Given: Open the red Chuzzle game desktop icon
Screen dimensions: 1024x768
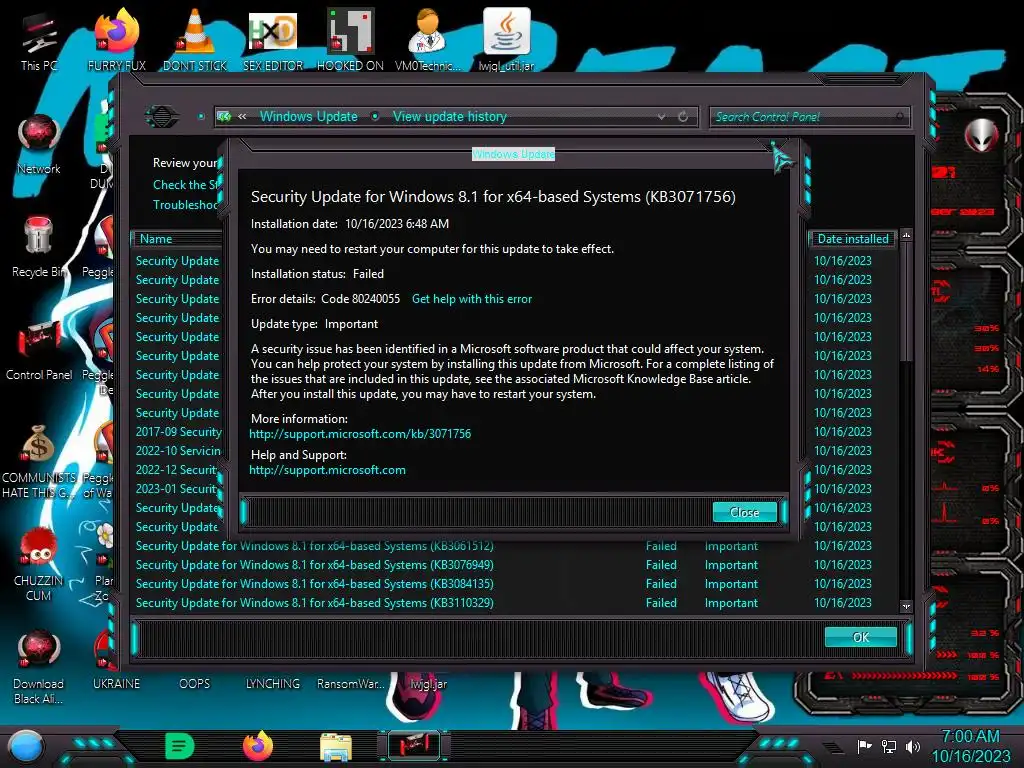Looking at the screenshot, I should [39, 562].
